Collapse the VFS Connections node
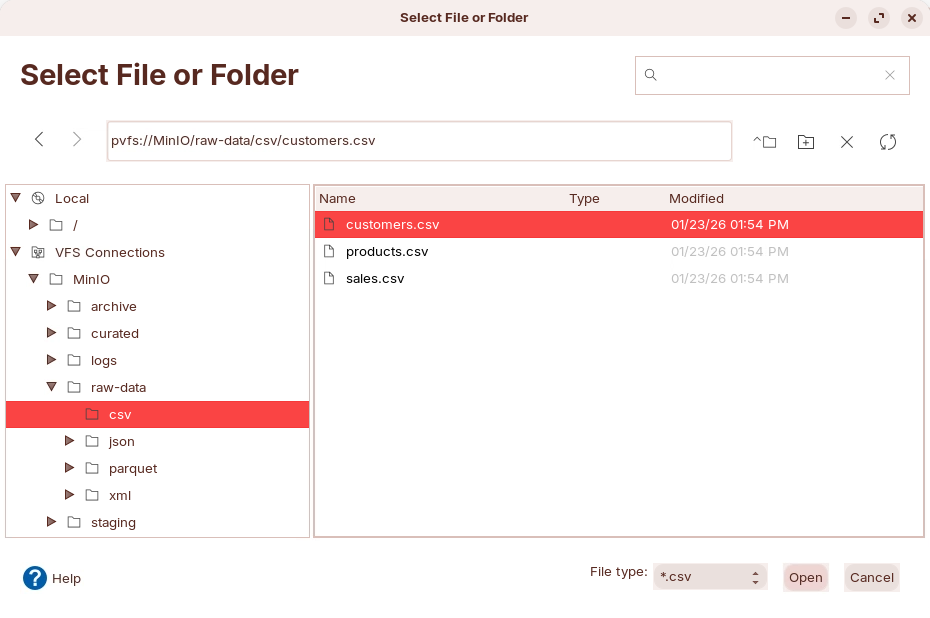 coord(15,252)
